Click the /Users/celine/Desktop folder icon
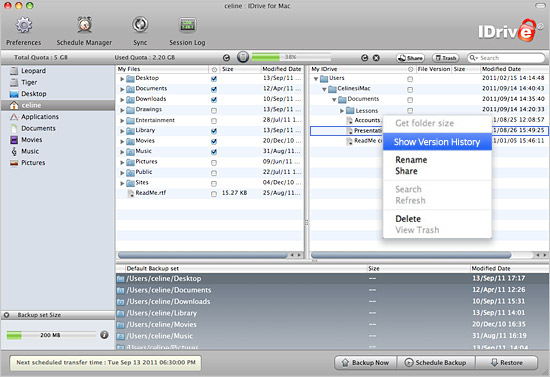 click(x=121, y=279)
